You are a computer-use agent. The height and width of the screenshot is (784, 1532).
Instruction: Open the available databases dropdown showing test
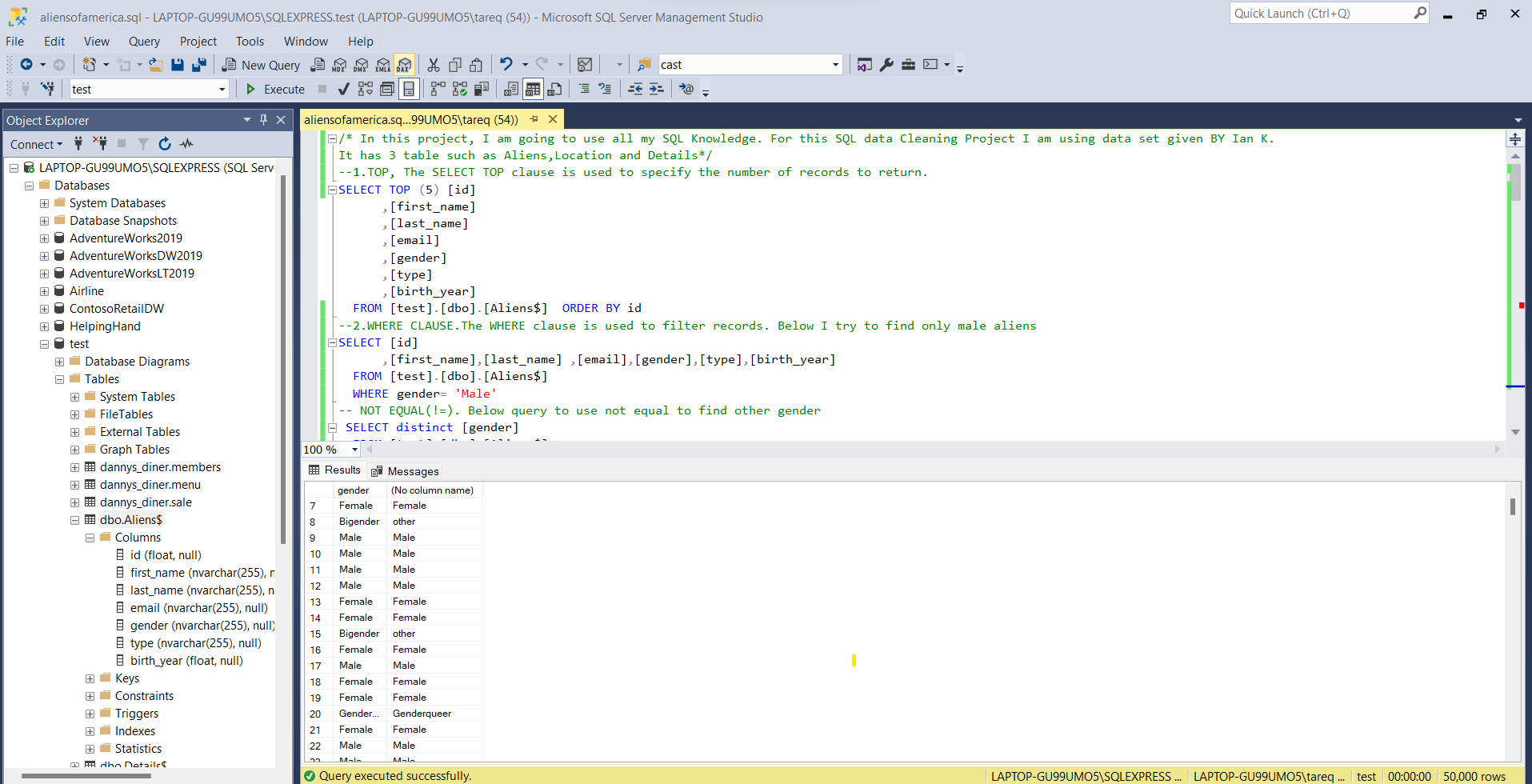coord(222,89)
